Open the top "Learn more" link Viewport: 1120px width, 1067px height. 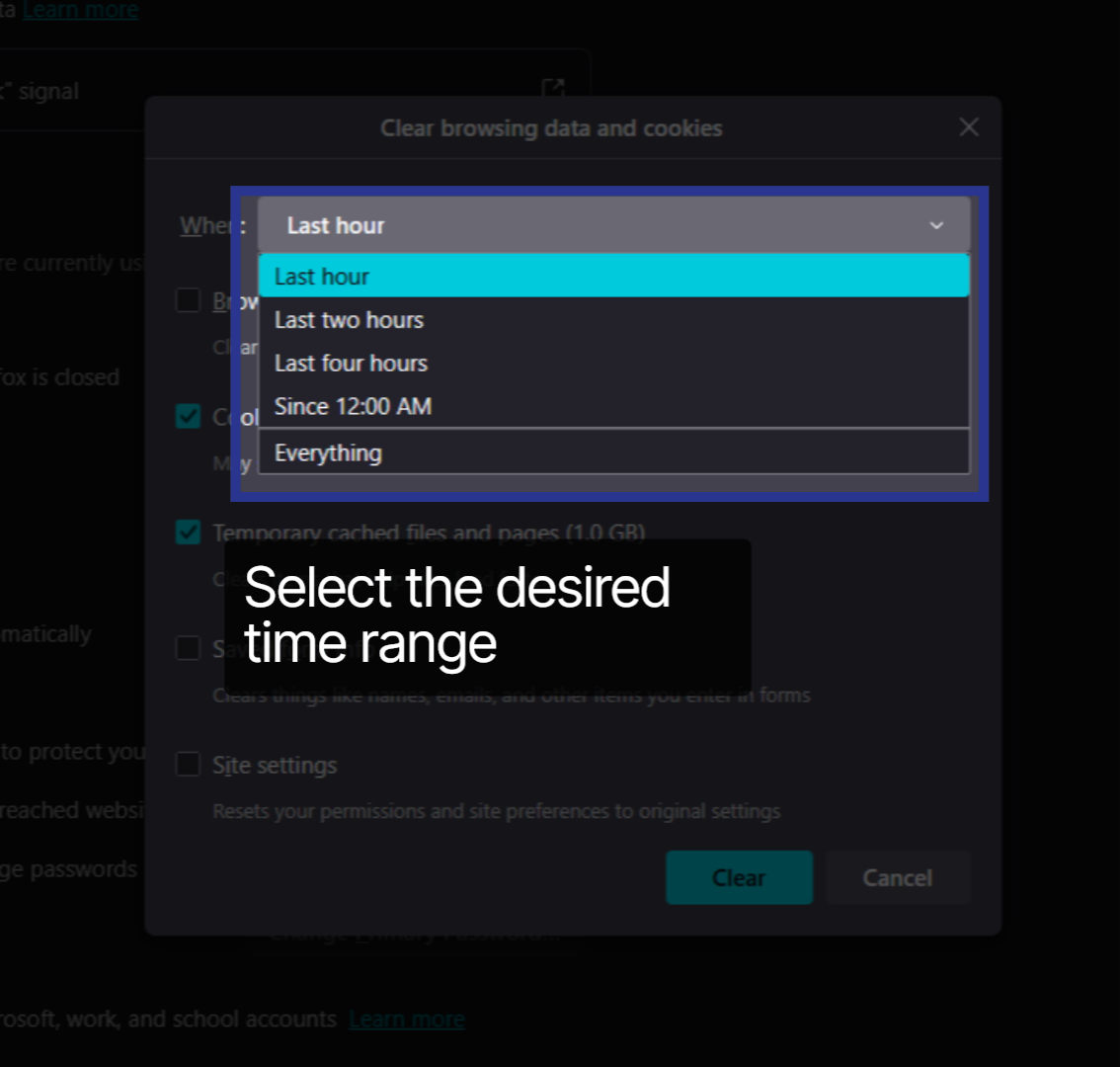[80, 10]
